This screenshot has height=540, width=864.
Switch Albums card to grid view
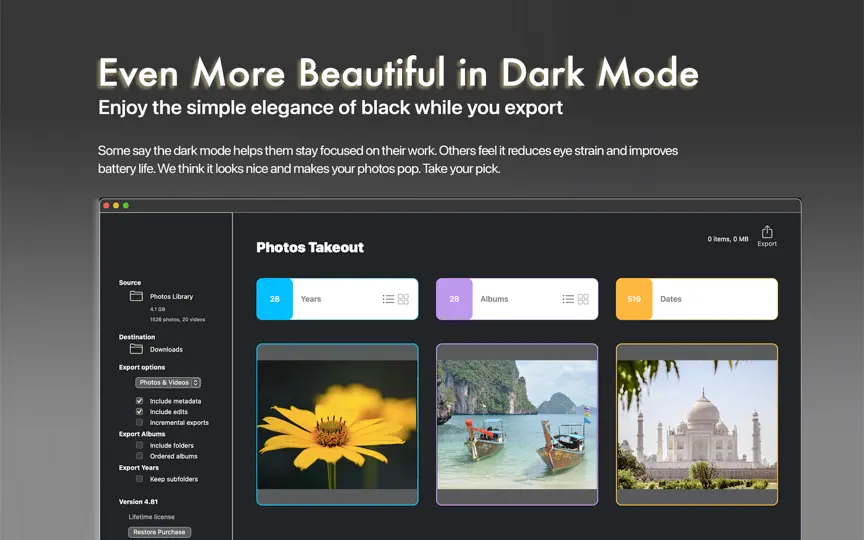[x=583, y=299]
